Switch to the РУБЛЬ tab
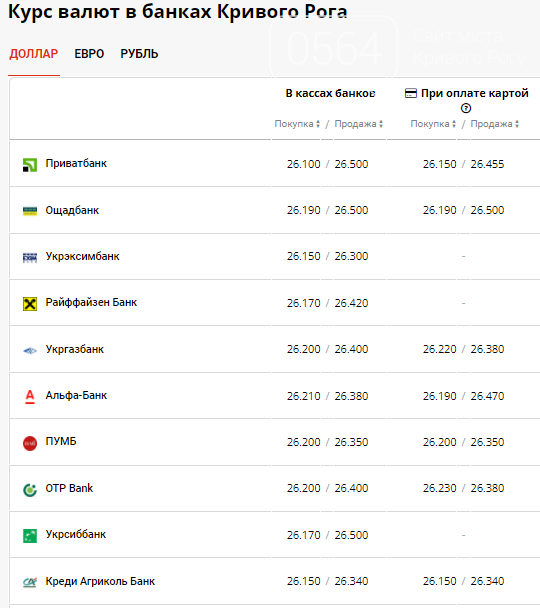 (x=139, y=54)
